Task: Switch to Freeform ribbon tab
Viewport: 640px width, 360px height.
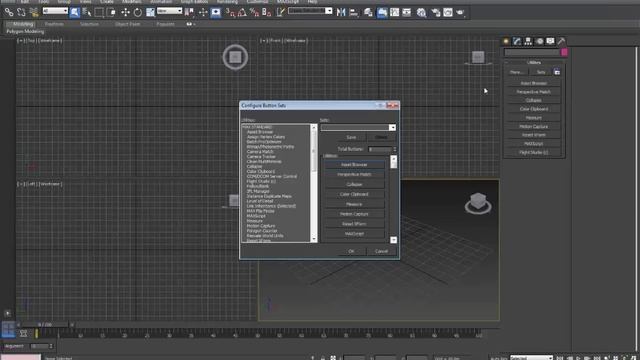Action: coord(54,24)
